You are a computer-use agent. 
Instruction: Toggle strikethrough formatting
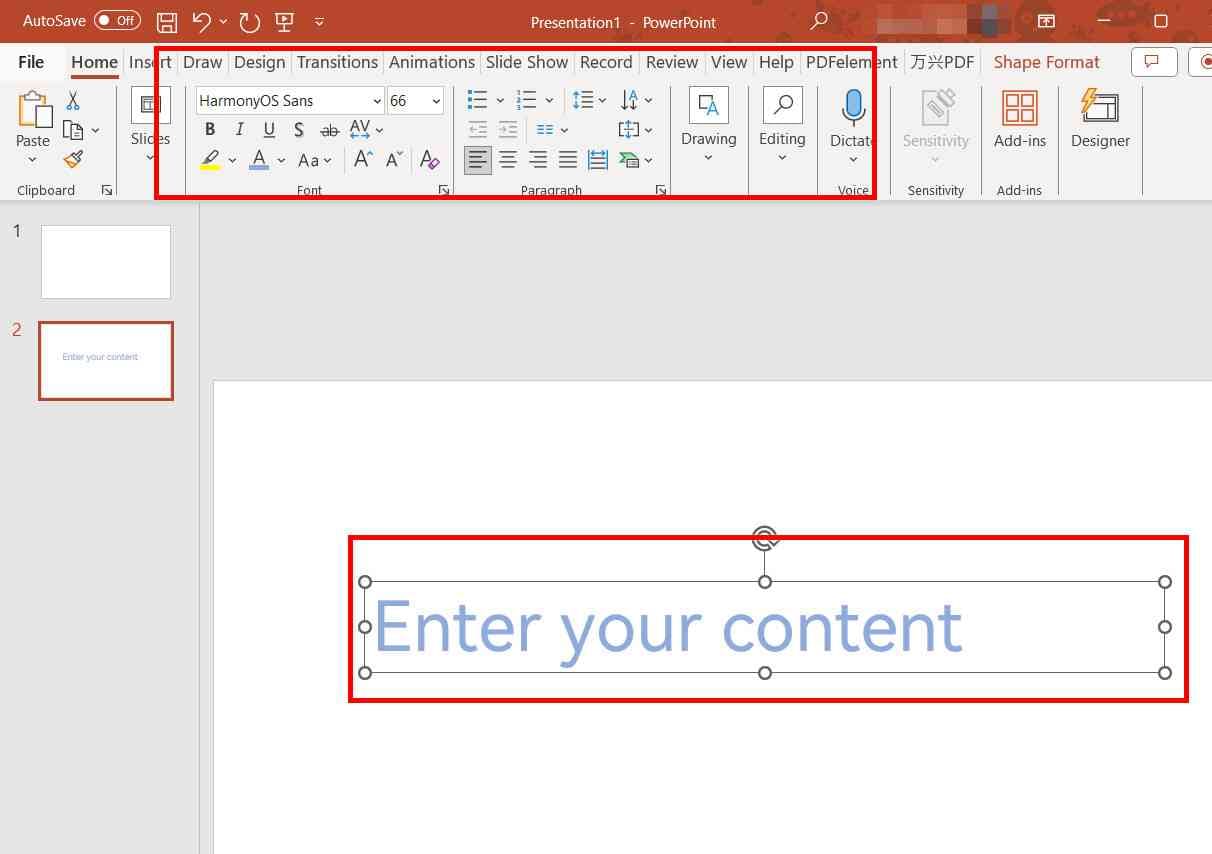[329, 130]
